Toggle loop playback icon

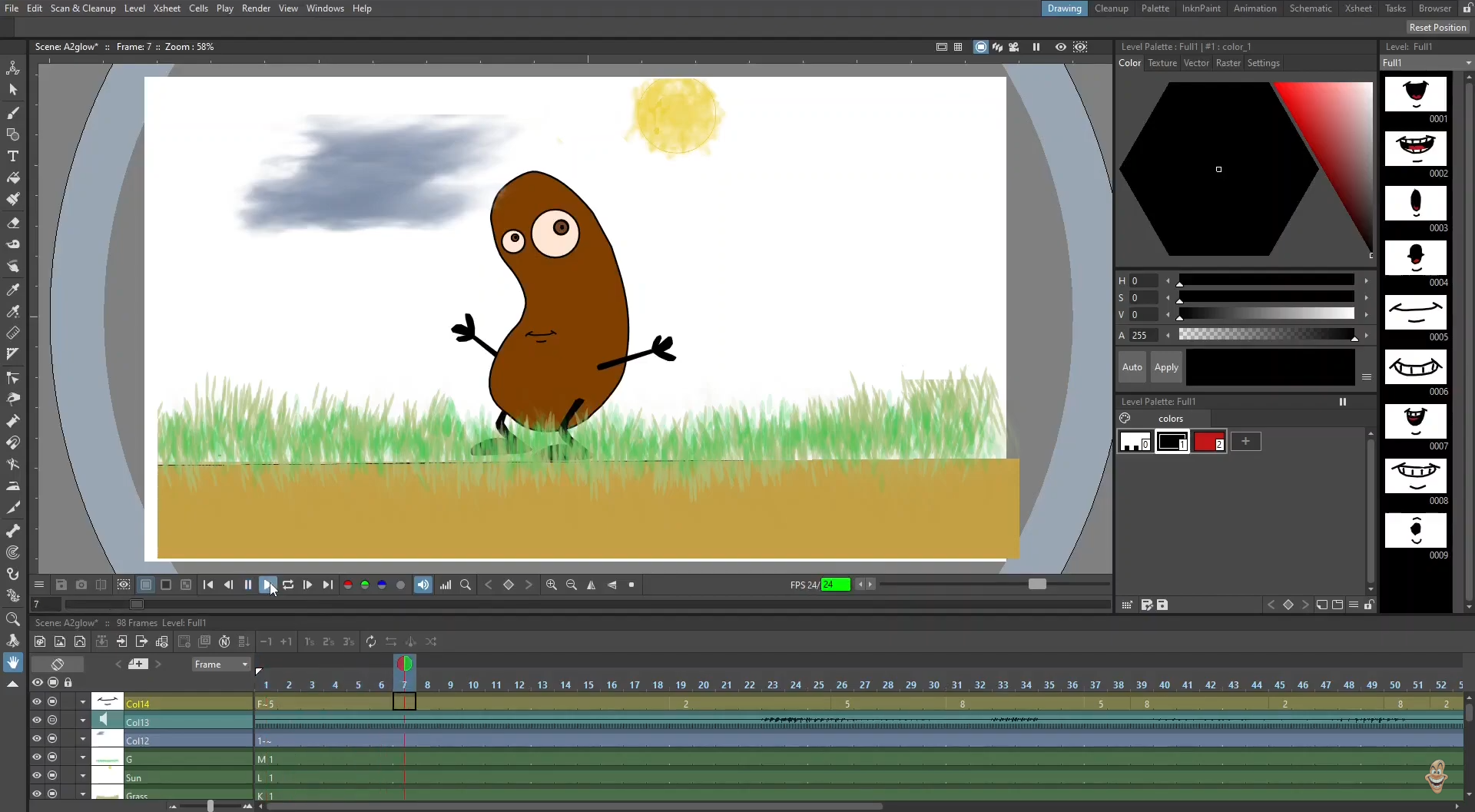[x=288, y=585]
